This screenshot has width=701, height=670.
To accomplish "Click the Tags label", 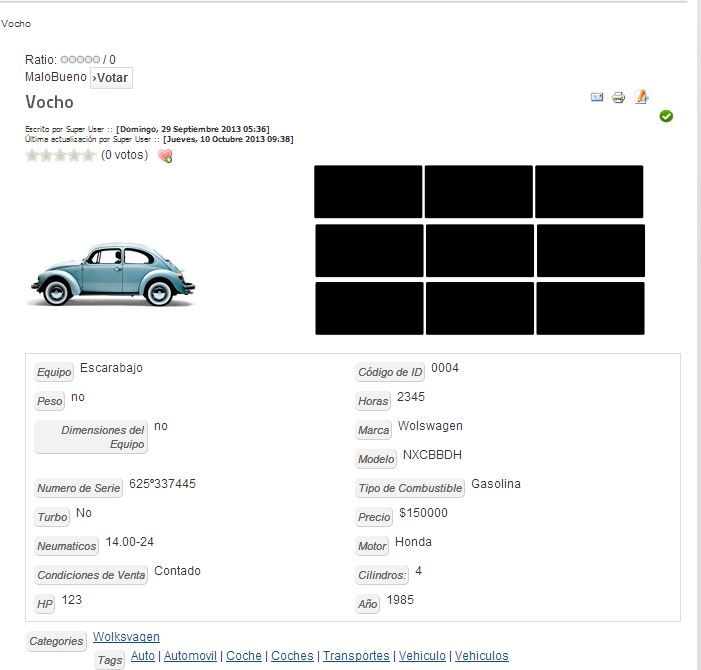I will 110,660.
